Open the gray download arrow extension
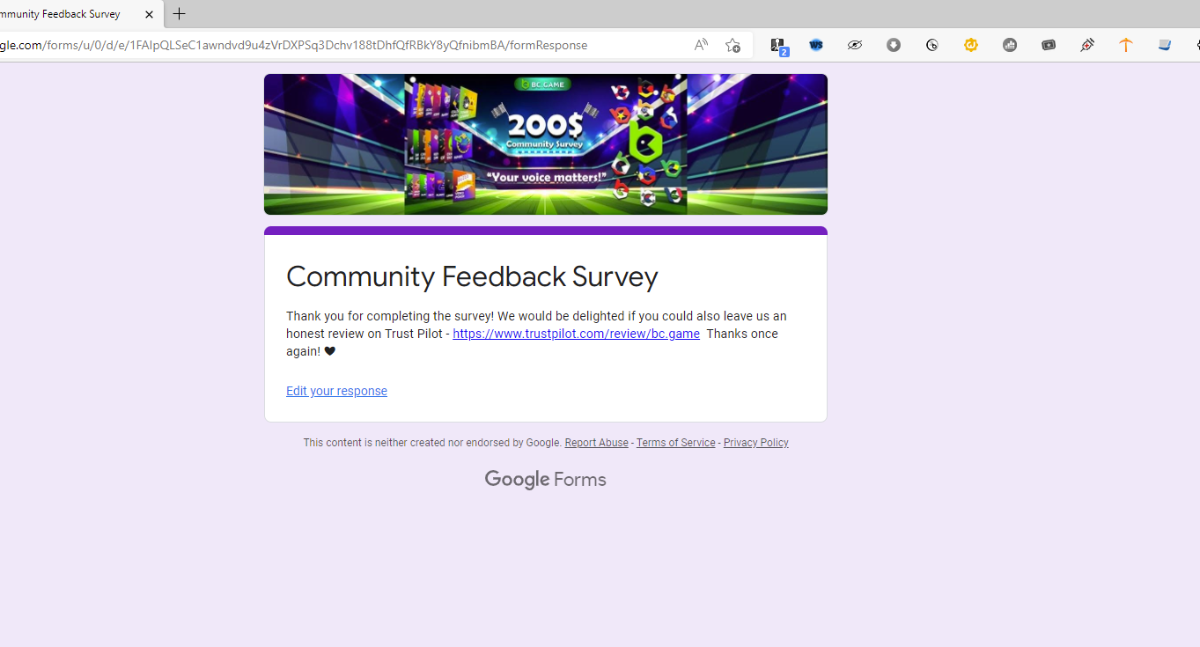Image resolution: width=1200 pixels, height=647 pixels. [894, 45]
